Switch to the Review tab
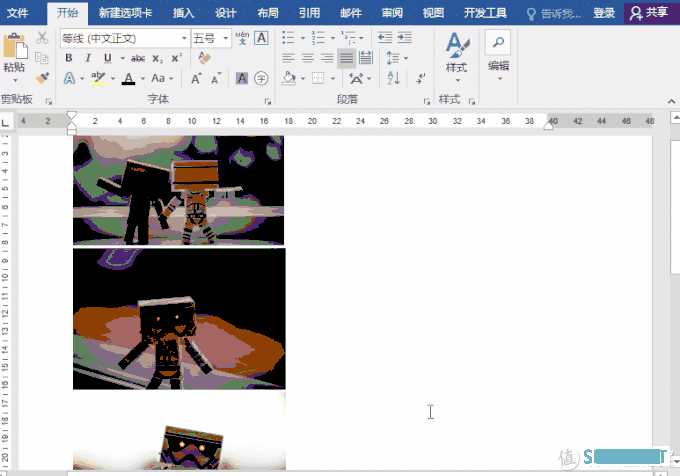 pyautogui.click(x=392, y=13)
